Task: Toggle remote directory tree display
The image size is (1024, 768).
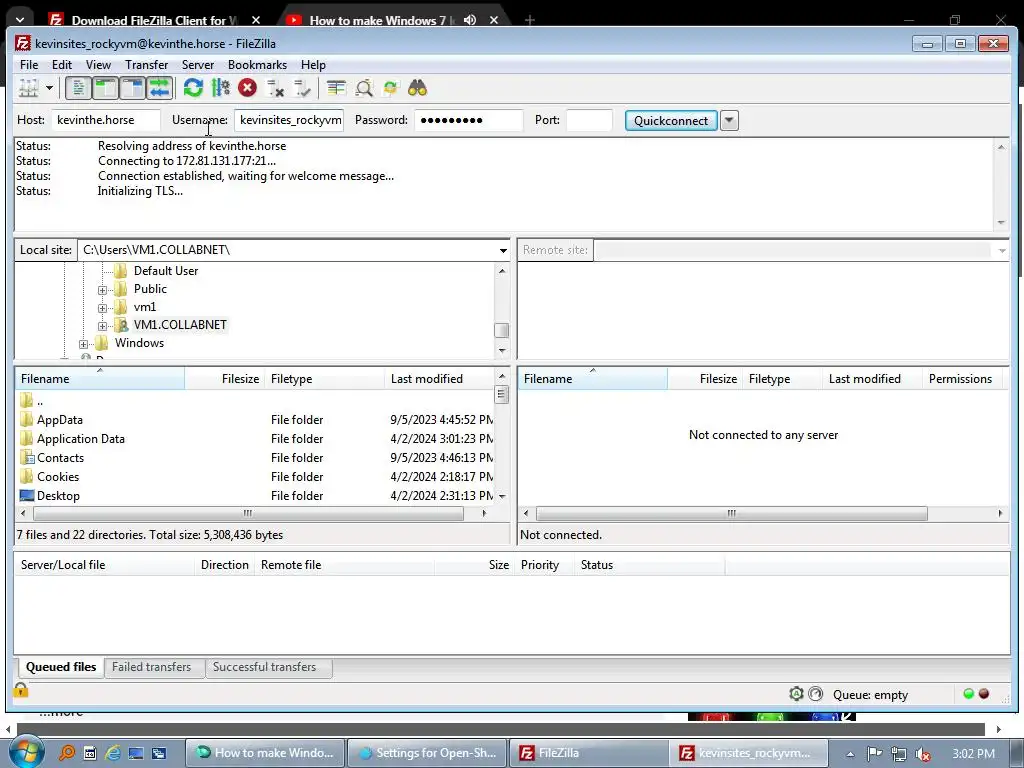Action: coord(133,88)
